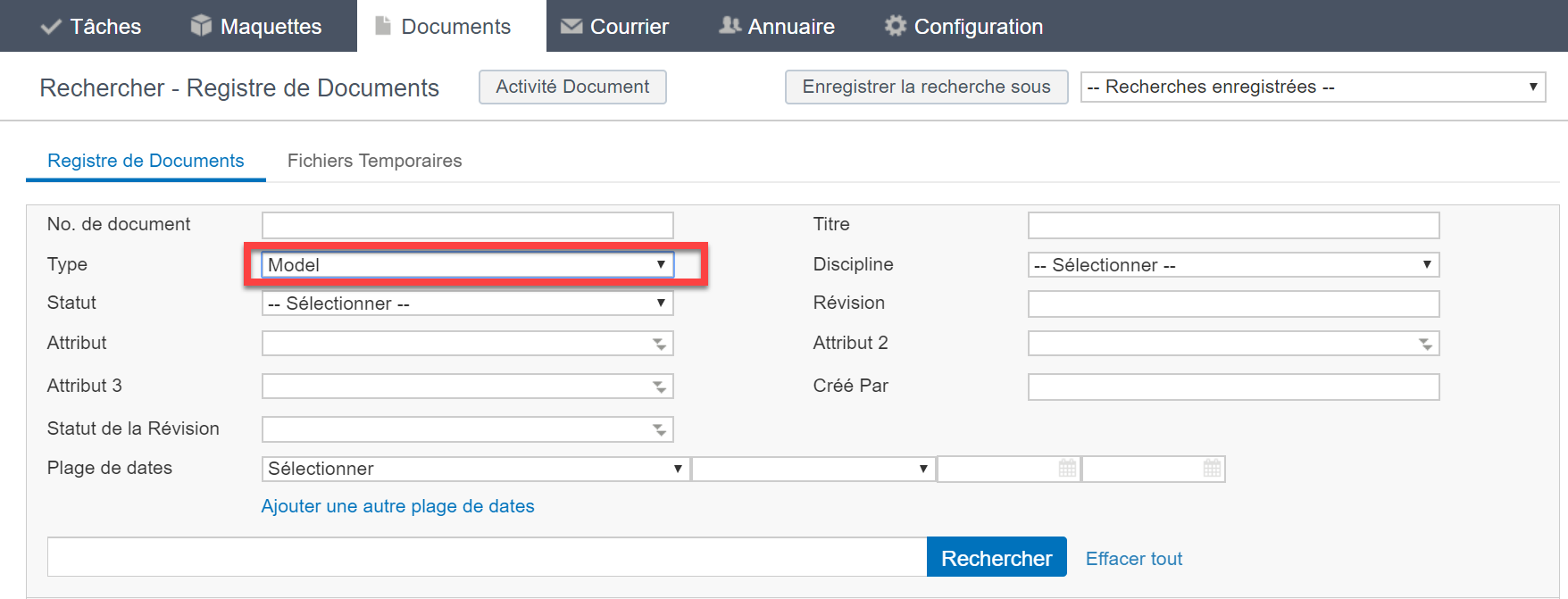Screen dimensions: 1568x599
Task: Click the Tâches checkmark icon
Action: 51,27
